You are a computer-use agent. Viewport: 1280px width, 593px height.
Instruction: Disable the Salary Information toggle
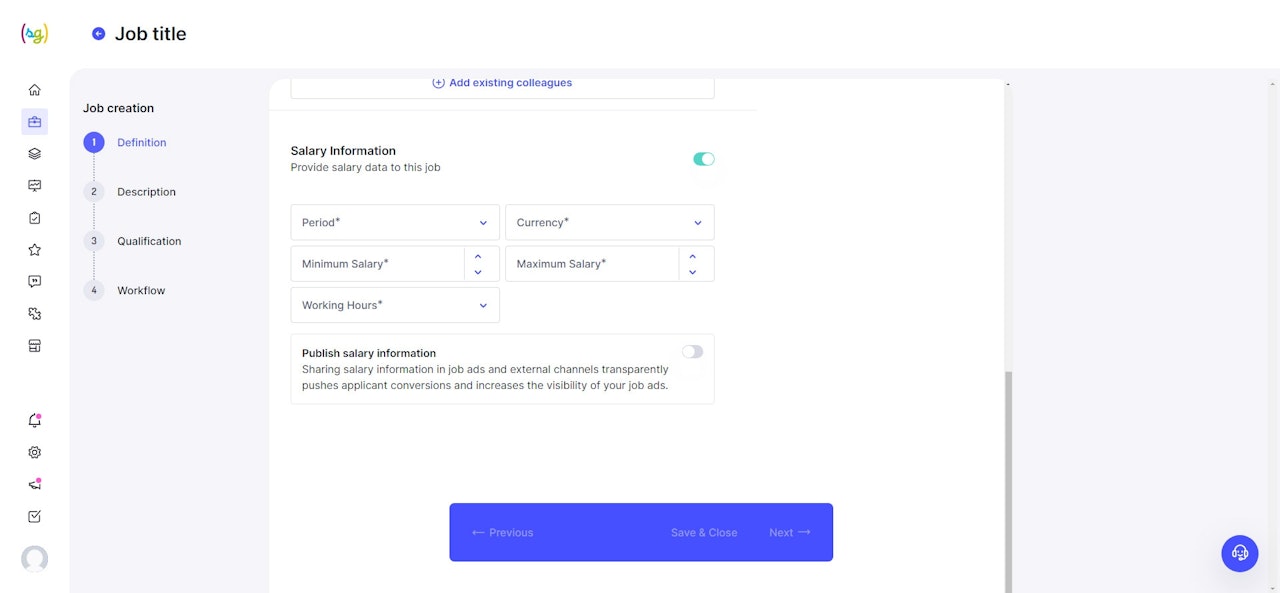(704, 159)
